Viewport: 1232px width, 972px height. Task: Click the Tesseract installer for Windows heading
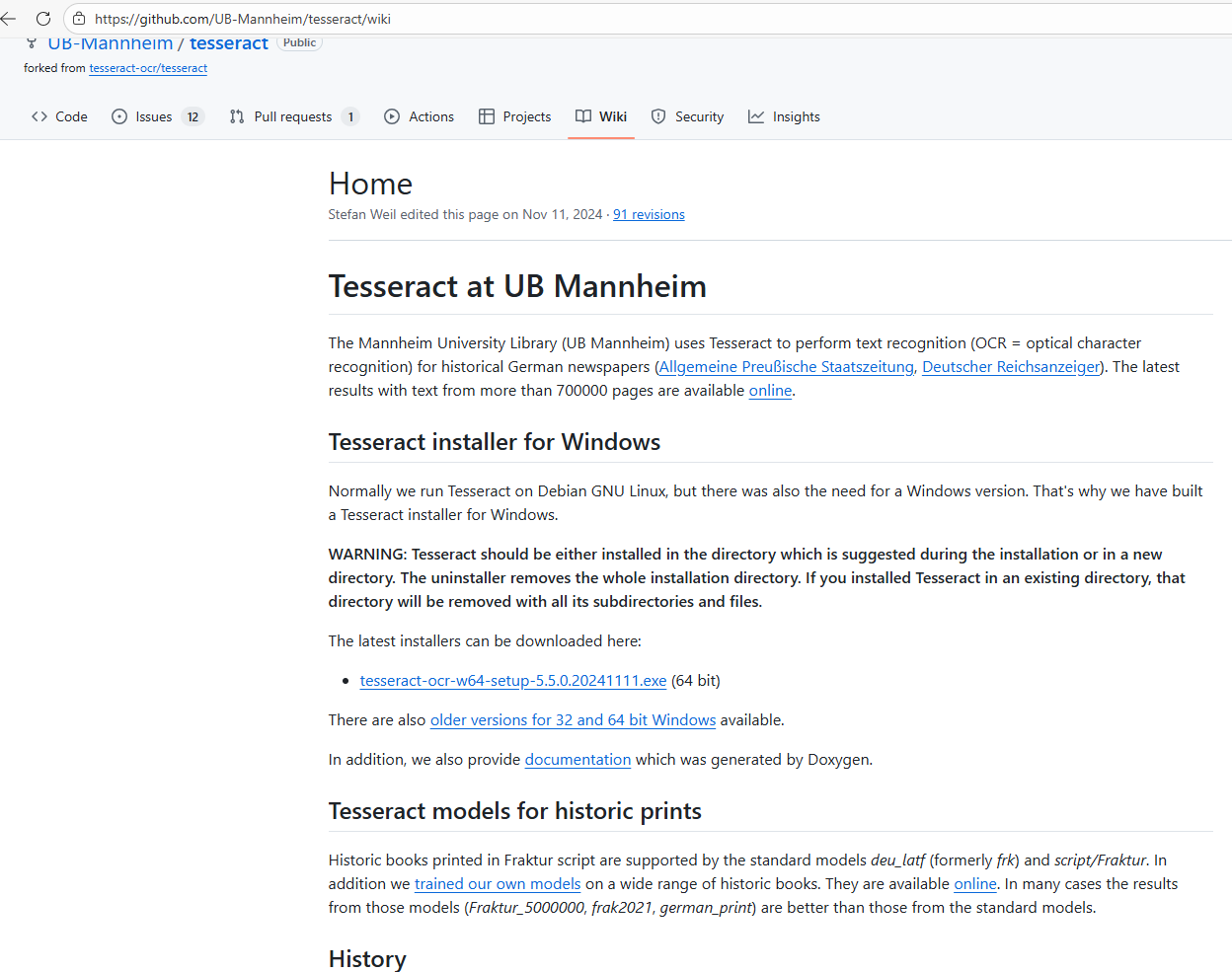tap(495, 442)
